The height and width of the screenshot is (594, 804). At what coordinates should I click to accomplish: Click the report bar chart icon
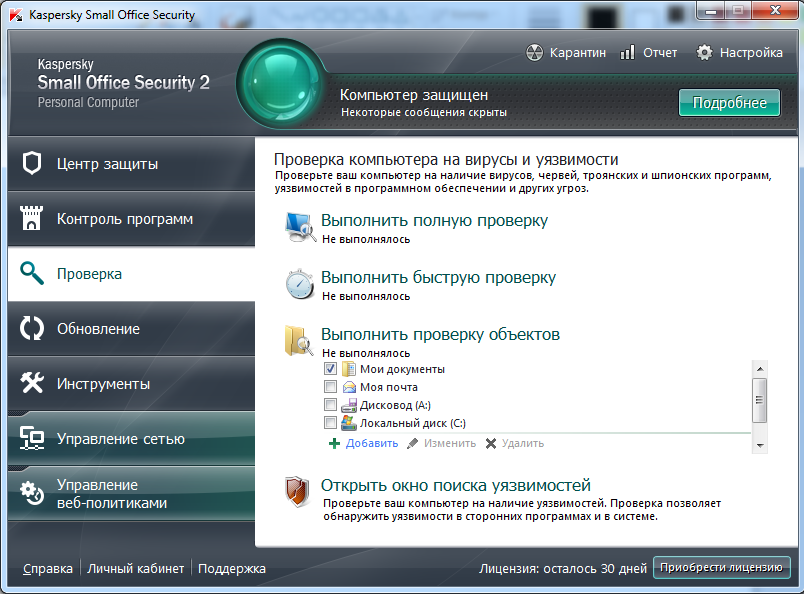click(627, 52)
